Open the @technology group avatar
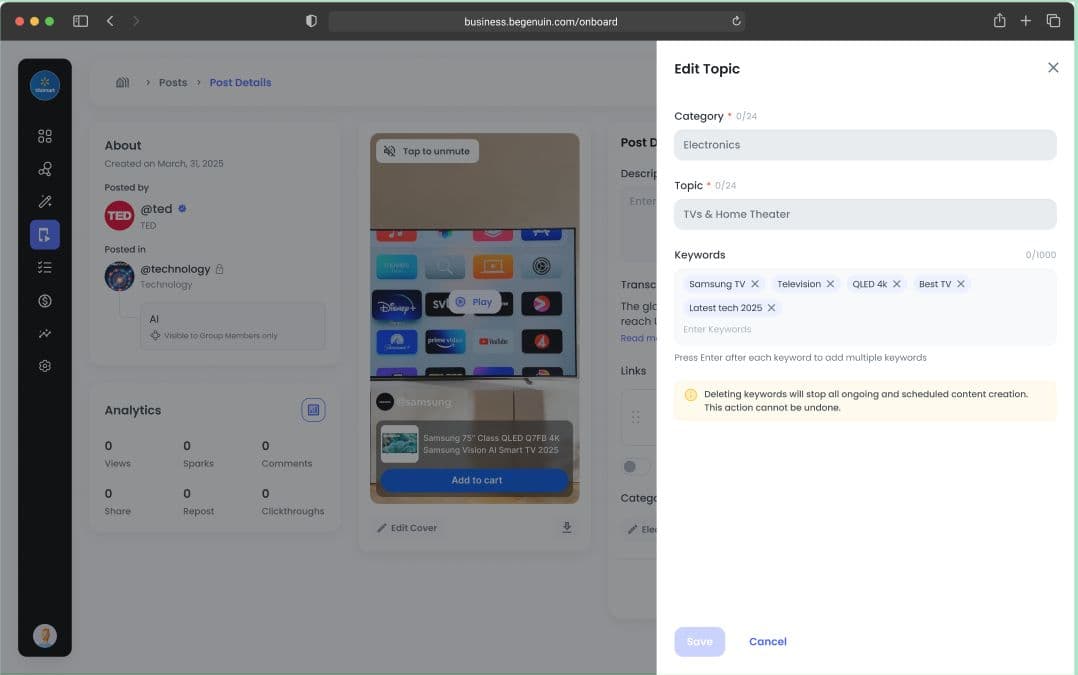The height and width of the screenshot is (675, 1078). (x=119, y=276)
